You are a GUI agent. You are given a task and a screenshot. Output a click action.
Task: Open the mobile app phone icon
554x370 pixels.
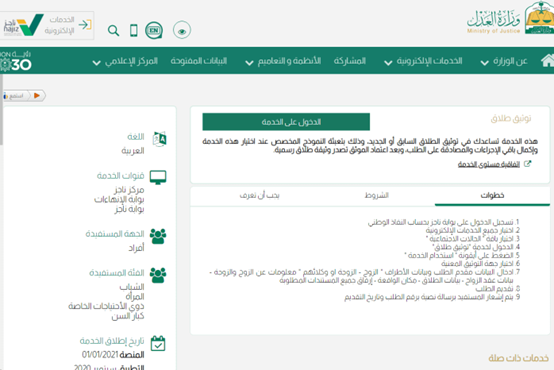click(134, 30)
